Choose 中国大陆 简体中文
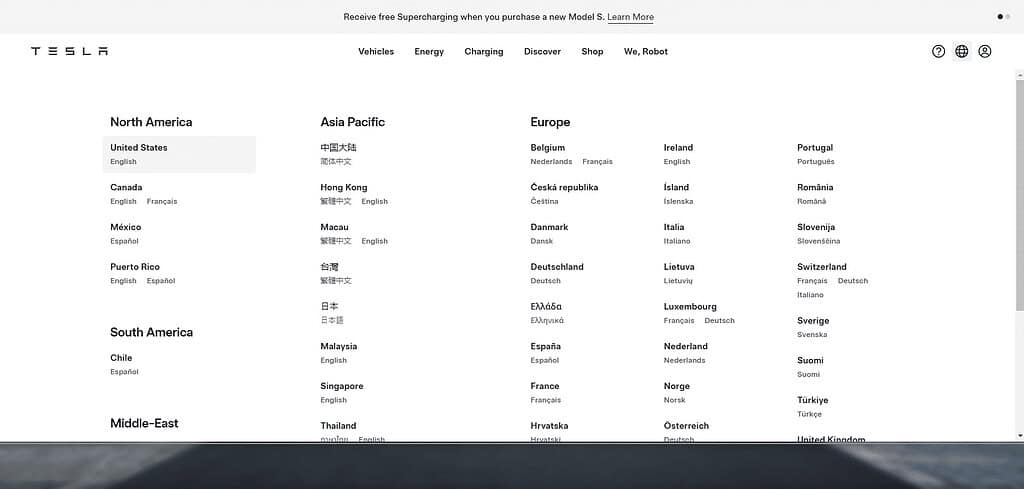 [336, 162]
